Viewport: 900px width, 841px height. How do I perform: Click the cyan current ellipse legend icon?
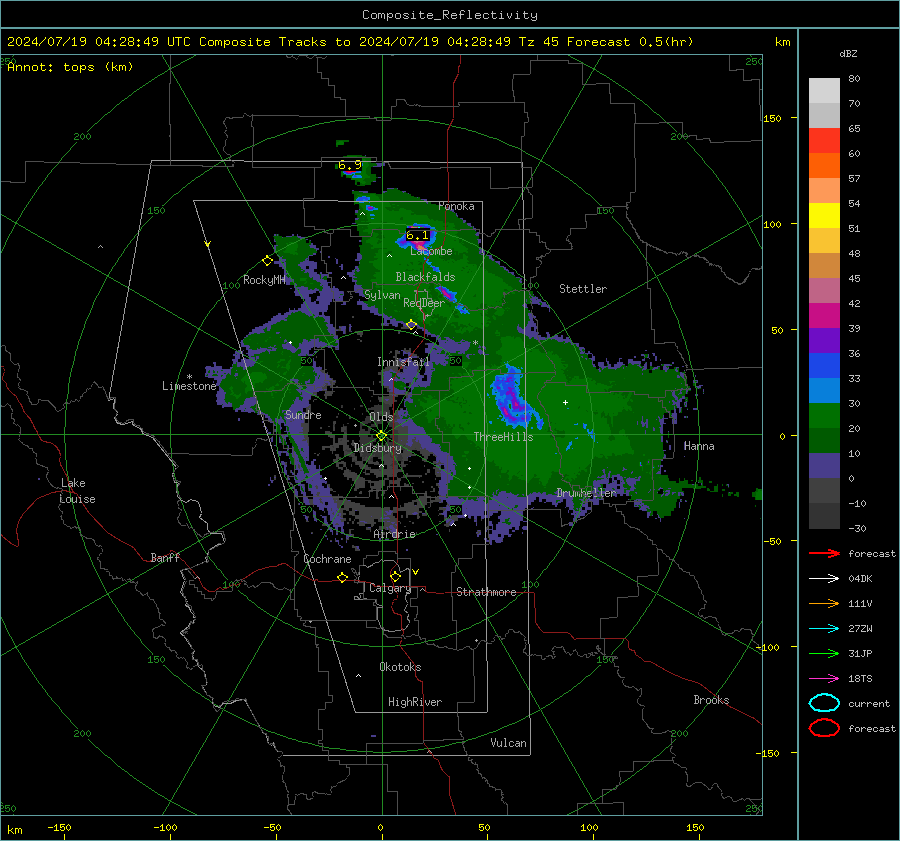click(x=824, y=703)
